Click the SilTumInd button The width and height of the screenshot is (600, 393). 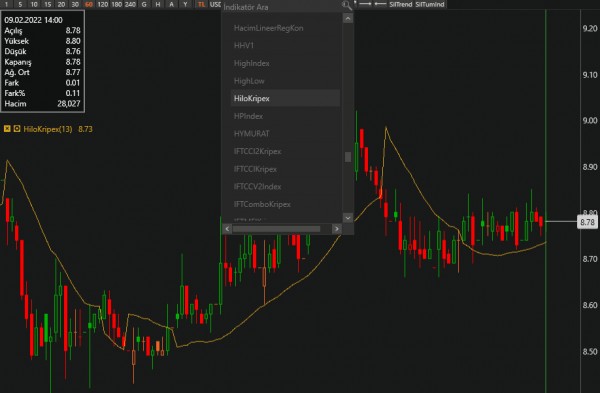point(430,5)
